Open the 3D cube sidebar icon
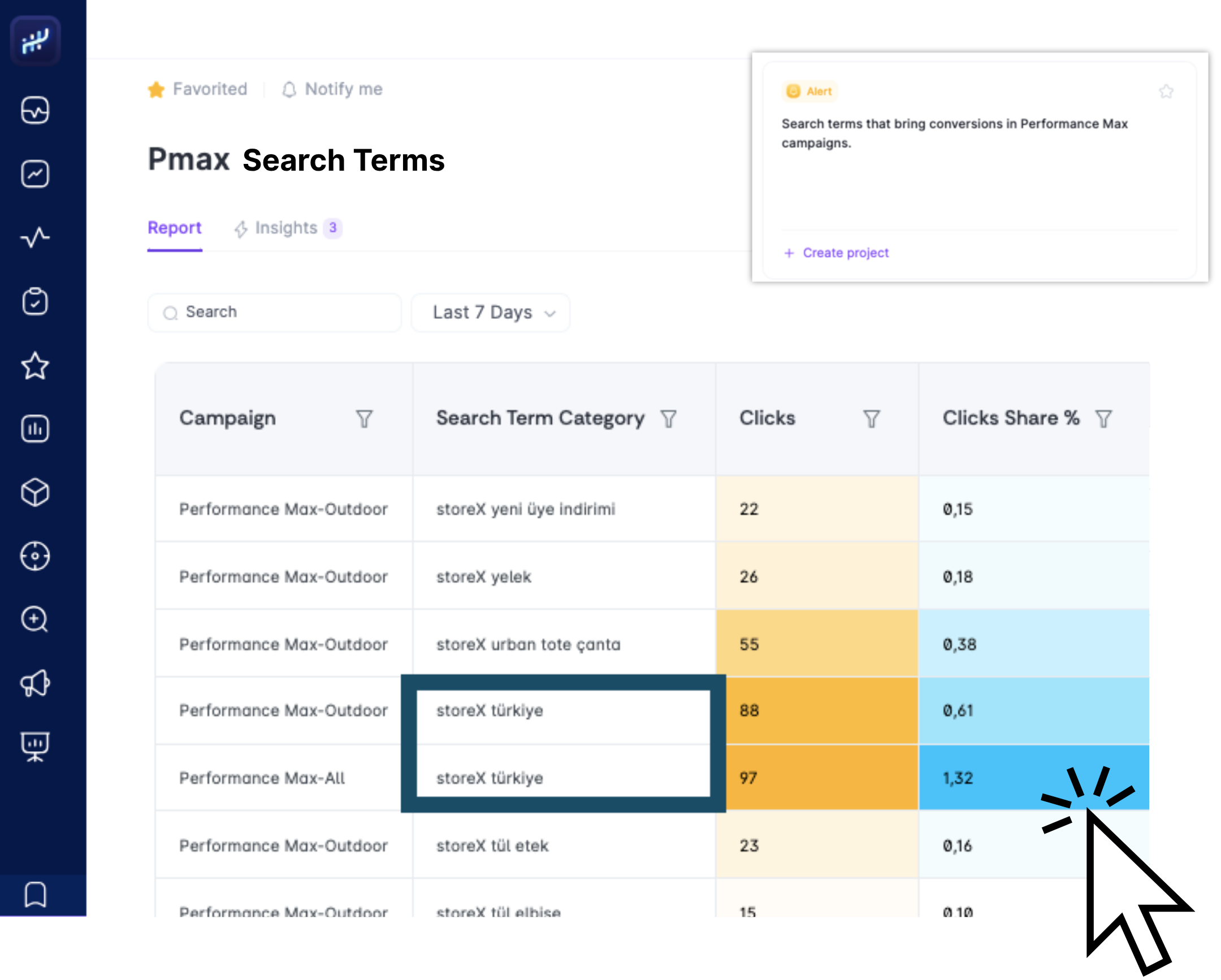Image resolution: width=1221 pixels, height=980 pixels. click(x=35, y=492)
